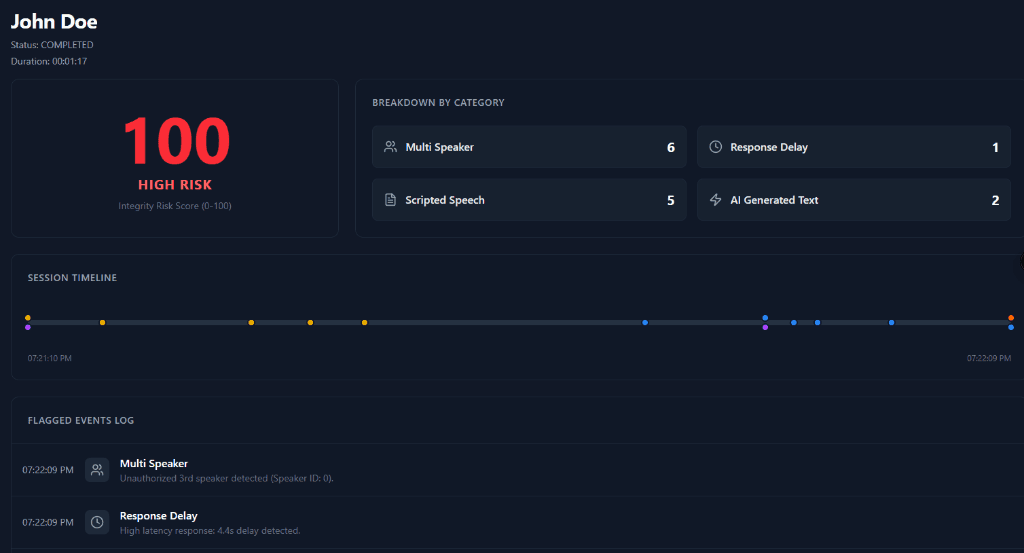The width and height of the screenshot is (1024, 553).
Task: Click the clock icon in the flagged events log
Action: 97,522
